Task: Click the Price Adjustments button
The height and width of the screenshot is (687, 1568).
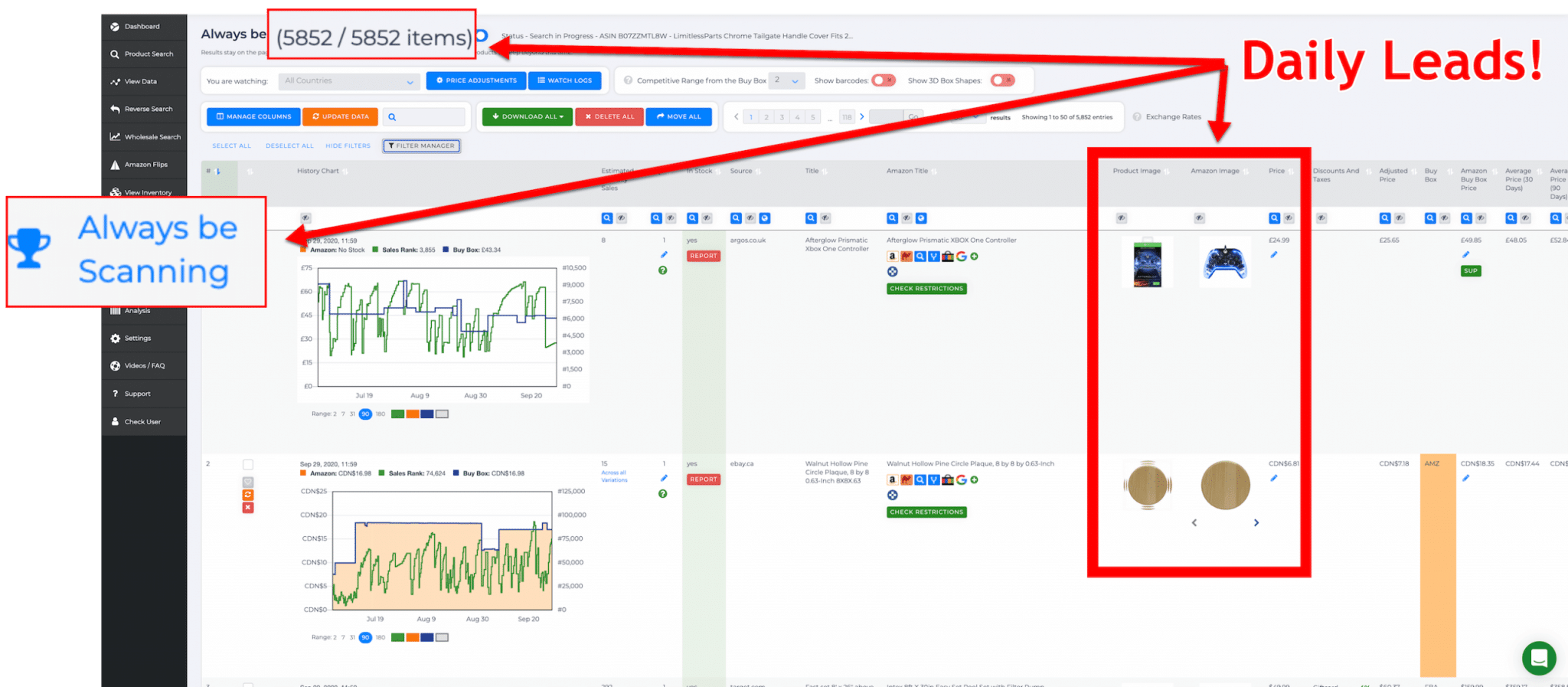Action: (475, 80)
